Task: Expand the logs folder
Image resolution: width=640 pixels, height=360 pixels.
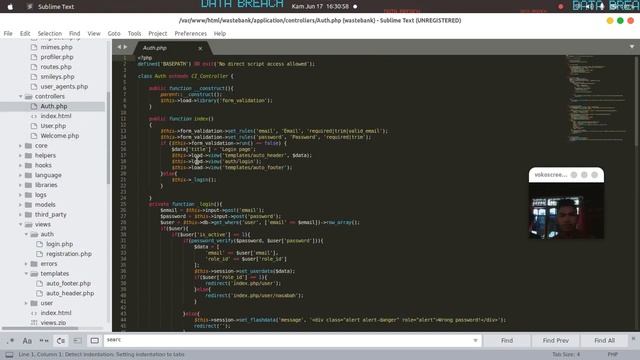Action: pyautogui.click(x=20, y=195)
